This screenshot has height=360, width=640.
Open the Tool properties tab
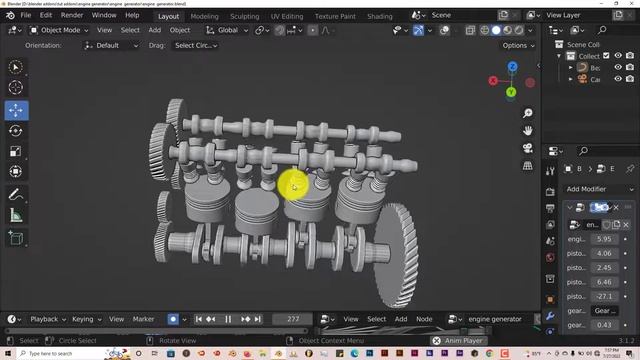tap(550, 171)
